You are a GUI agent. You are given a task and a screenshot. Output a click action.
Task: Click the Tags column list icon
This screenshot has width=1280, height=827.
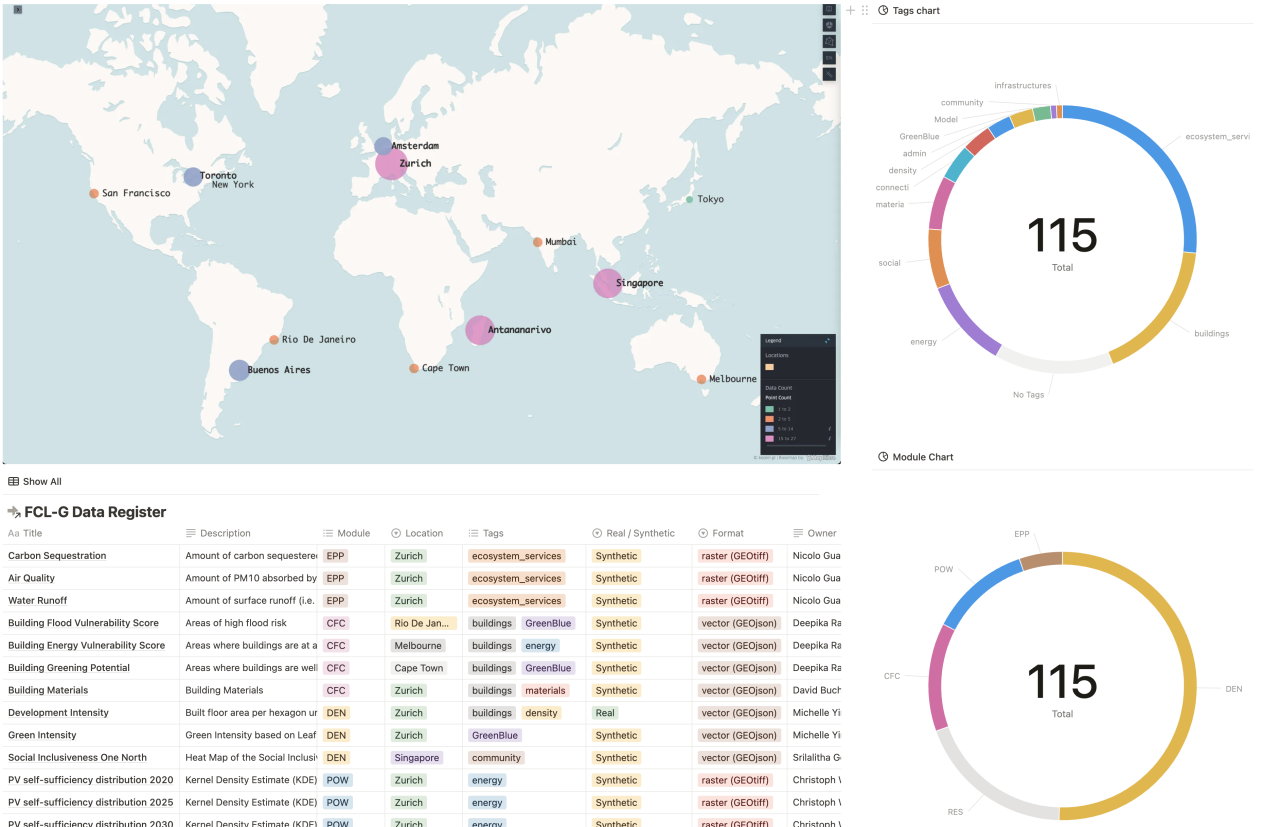(473, 533)
